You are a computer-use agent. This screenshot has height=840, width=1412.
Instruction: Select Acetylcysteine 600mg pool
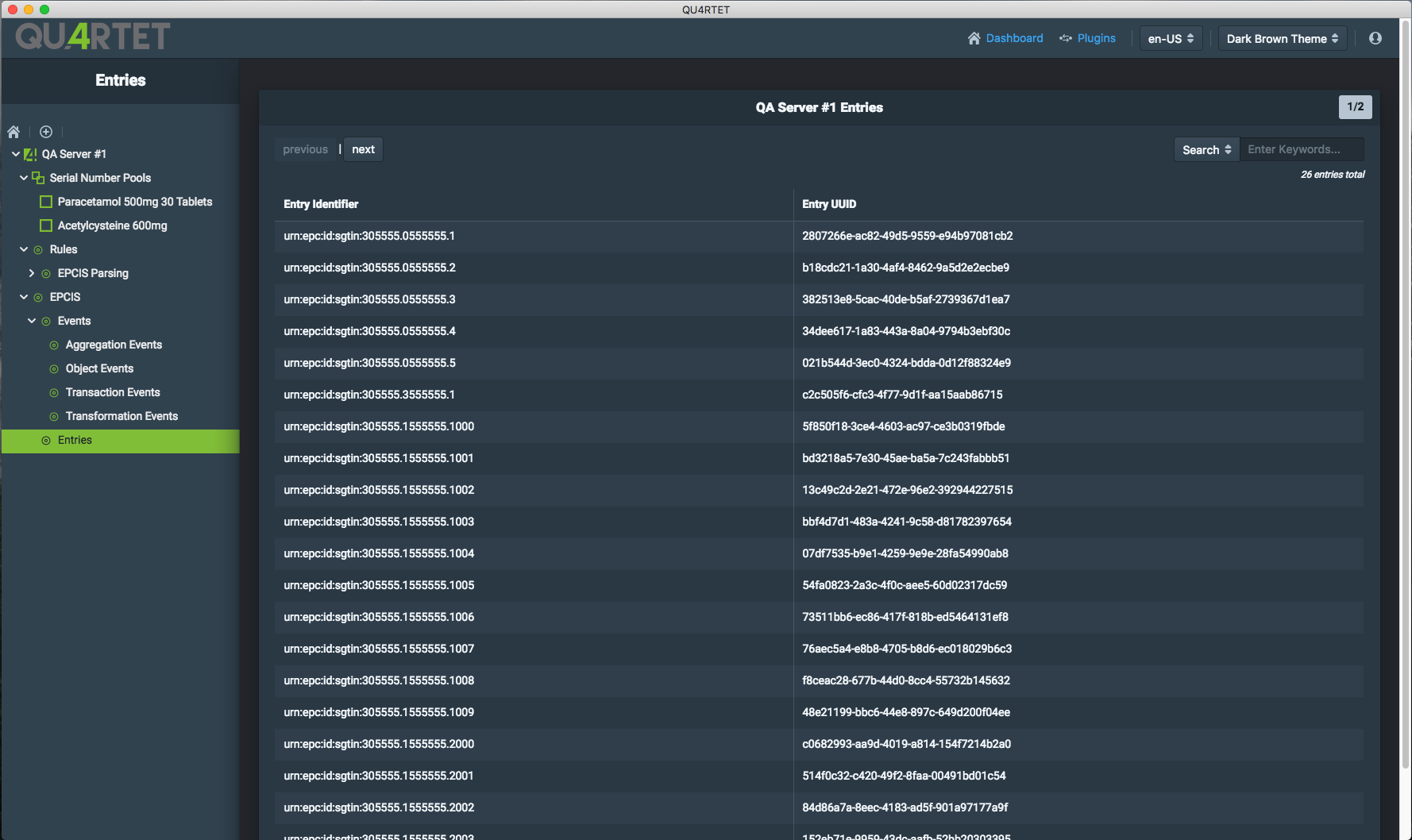coord(112,225)
